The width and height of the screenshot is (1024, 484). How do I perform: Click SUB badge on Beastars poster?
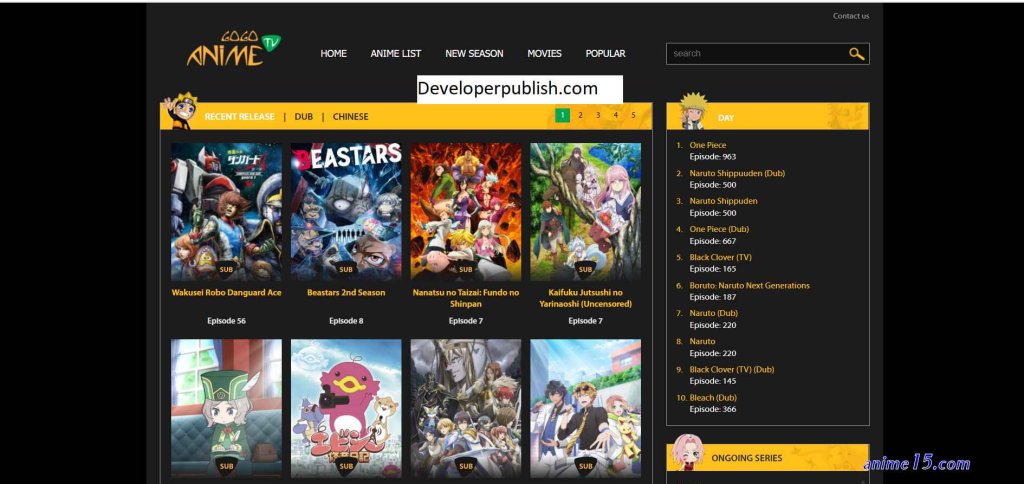(346, 269)
